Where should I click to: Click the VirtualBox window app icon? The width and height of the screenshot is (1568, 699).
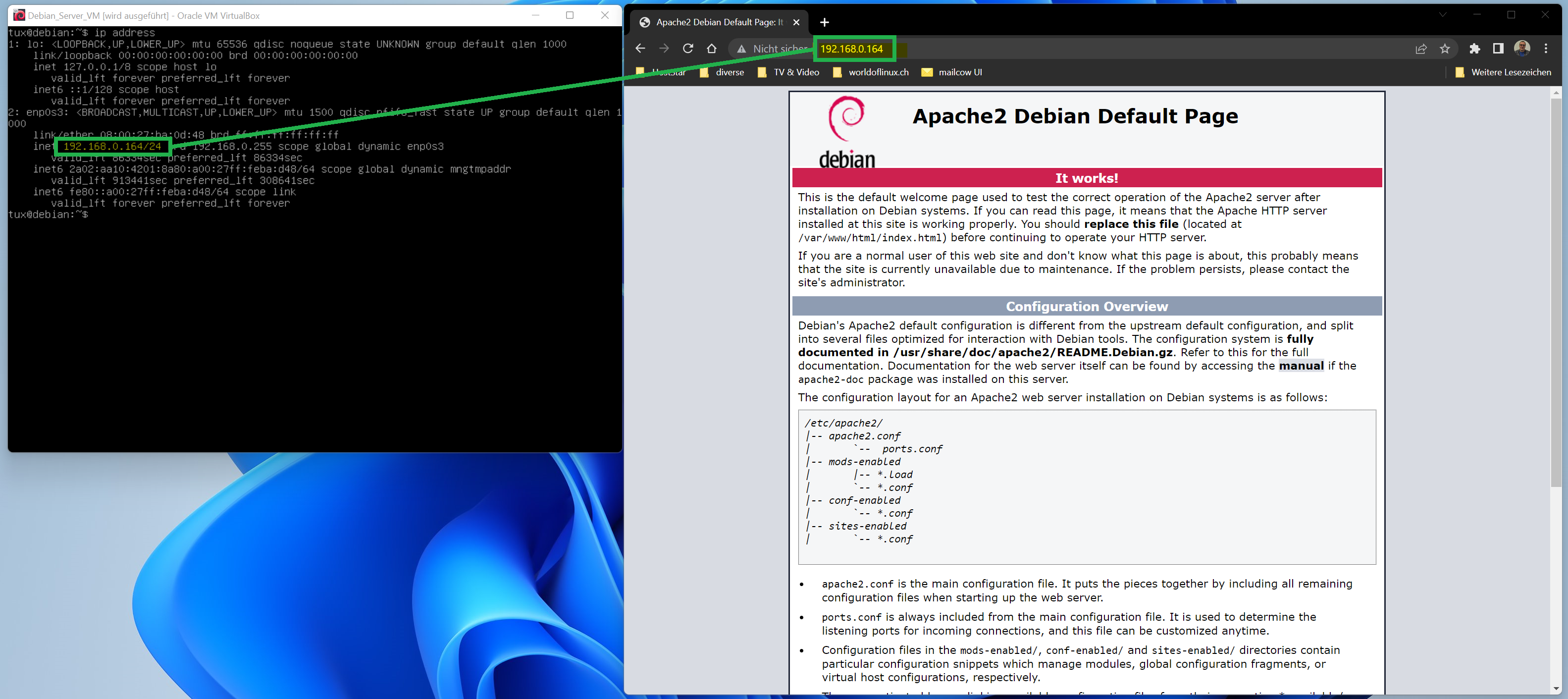18,15
